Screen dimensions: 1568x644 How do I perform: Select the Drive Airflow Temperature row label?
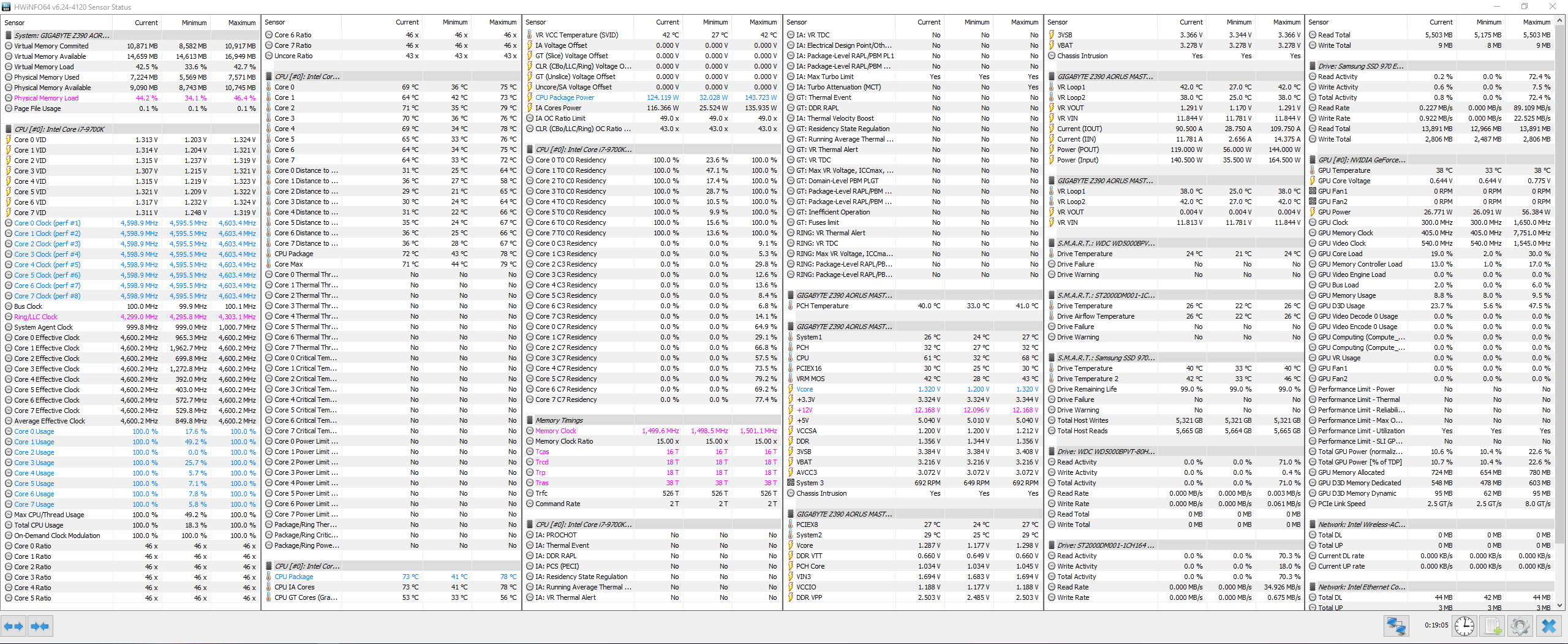pyautogui.click(x=1096, y=316)
